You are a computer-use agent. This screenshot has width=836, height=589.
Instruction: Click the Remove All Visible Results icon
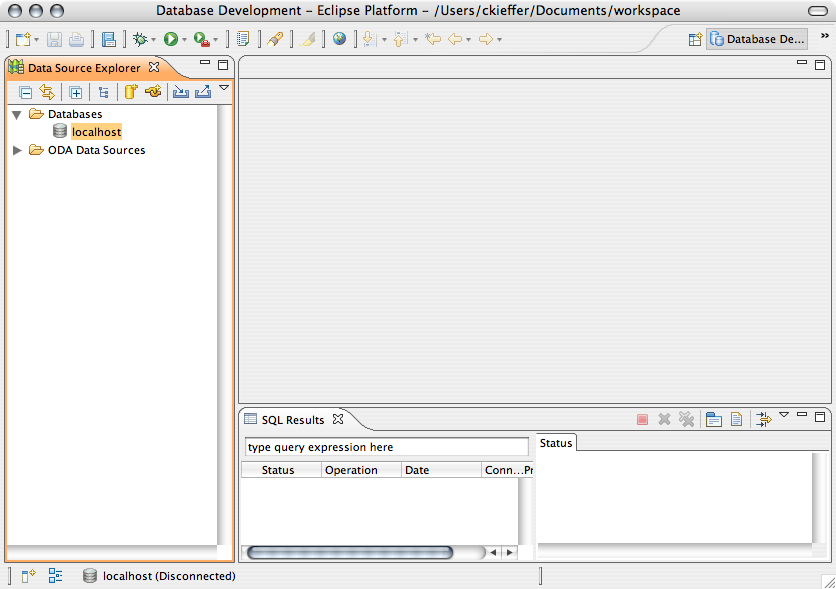pos(686,419)
